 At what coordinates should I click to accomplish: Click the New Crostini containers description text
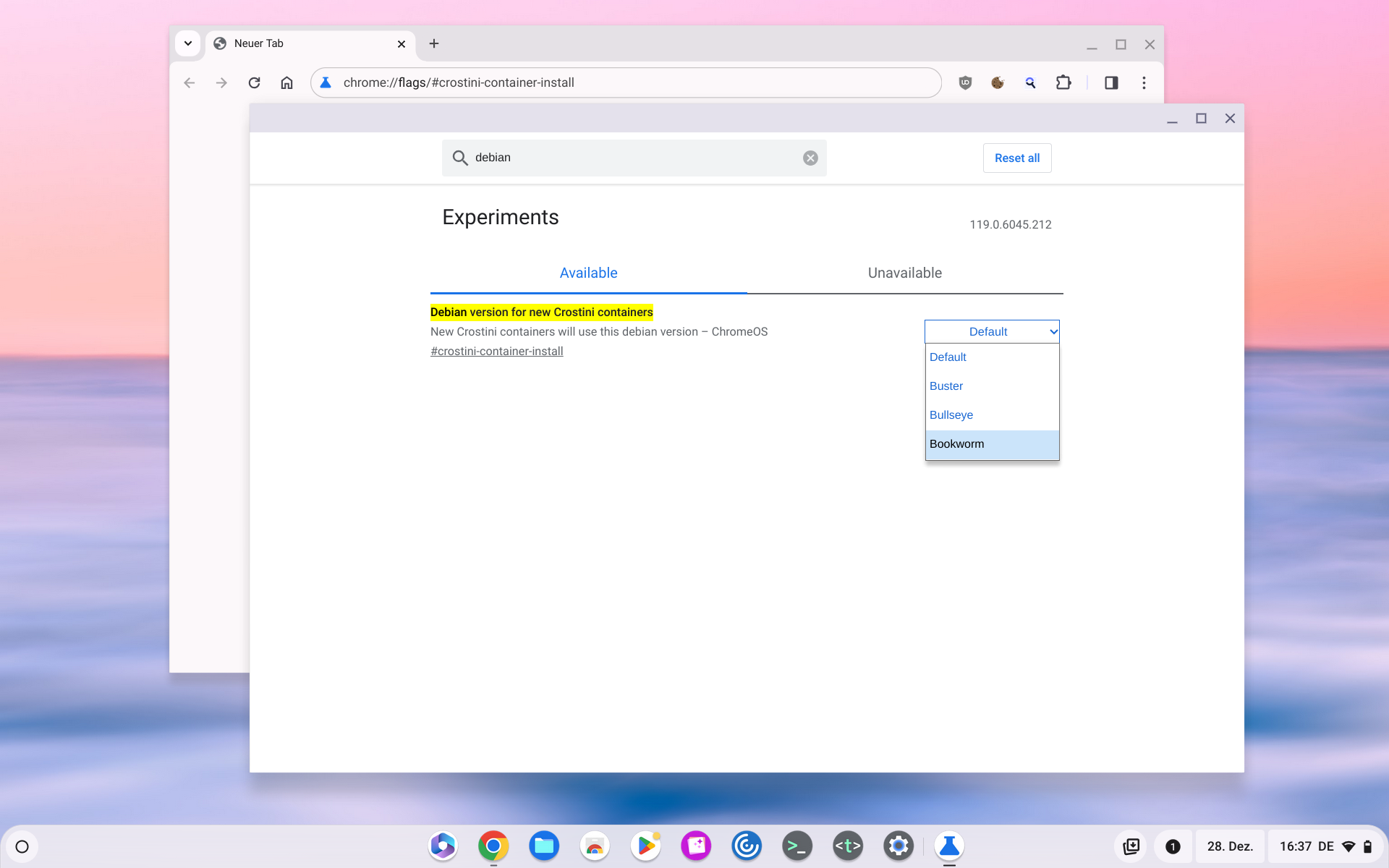[x=599, y=331]
